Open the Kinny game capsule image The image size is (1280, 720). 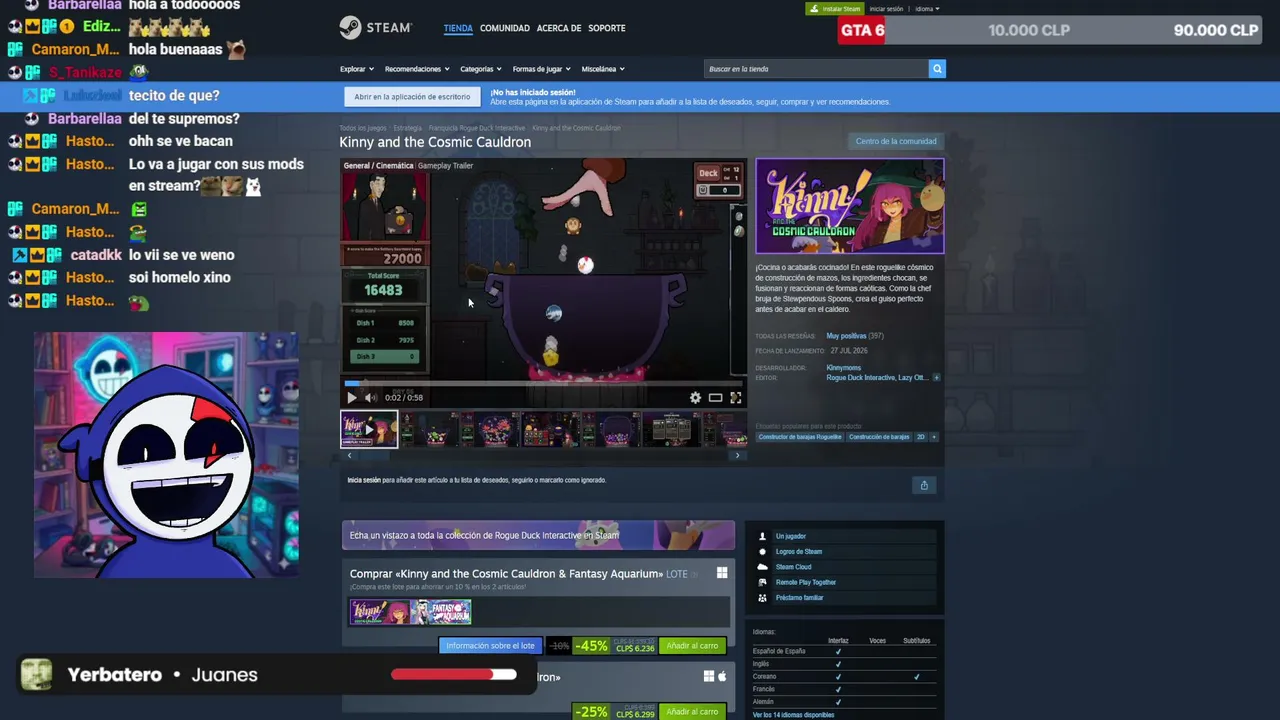850,206
